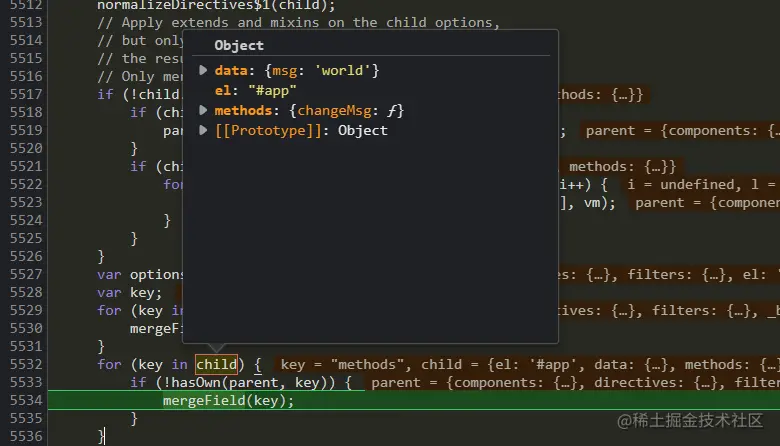Click hasOwn(parent, key) on line 5533
Screen dimensions: 780x446
pyautogui.click(x=250, y=382)
